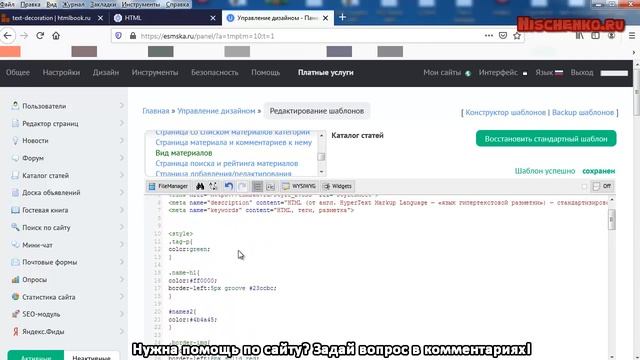The image size is (640, 360).
Task: Open Конструктор шаблонов link
Action: coord(505,112)
